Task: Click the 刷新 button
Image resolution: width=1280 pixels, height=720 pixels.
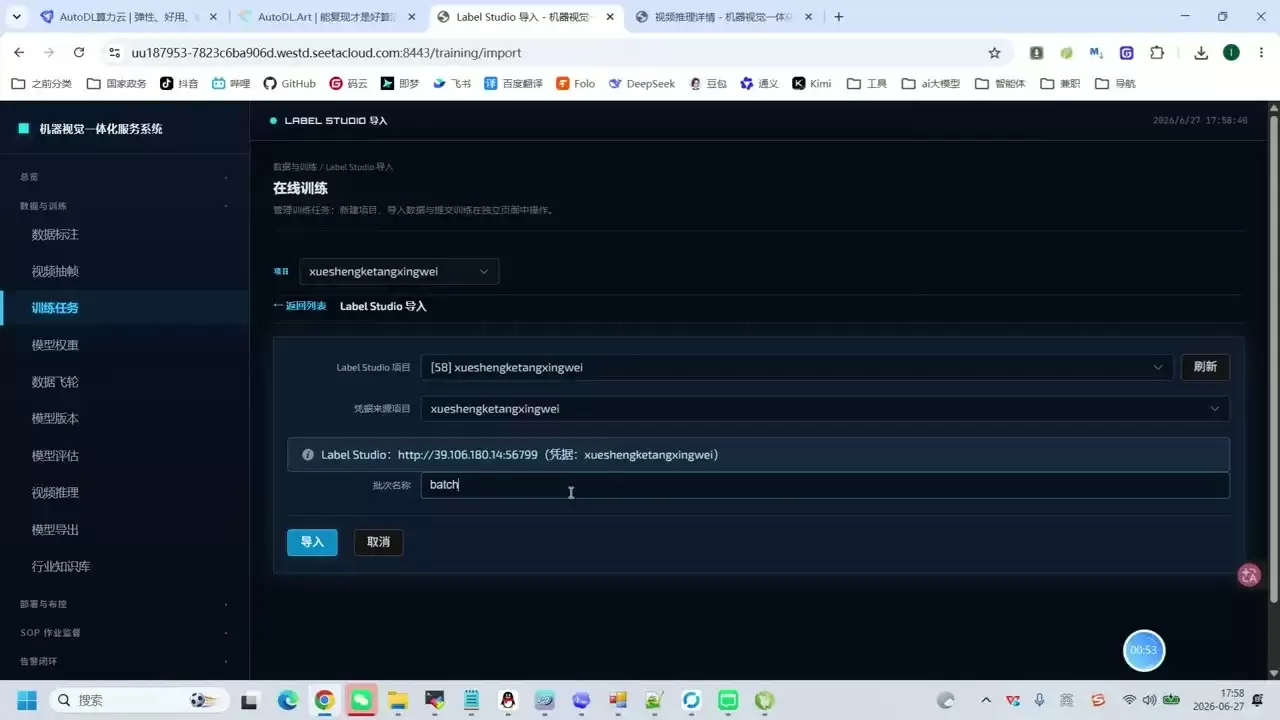Action: coord(1205,367)
